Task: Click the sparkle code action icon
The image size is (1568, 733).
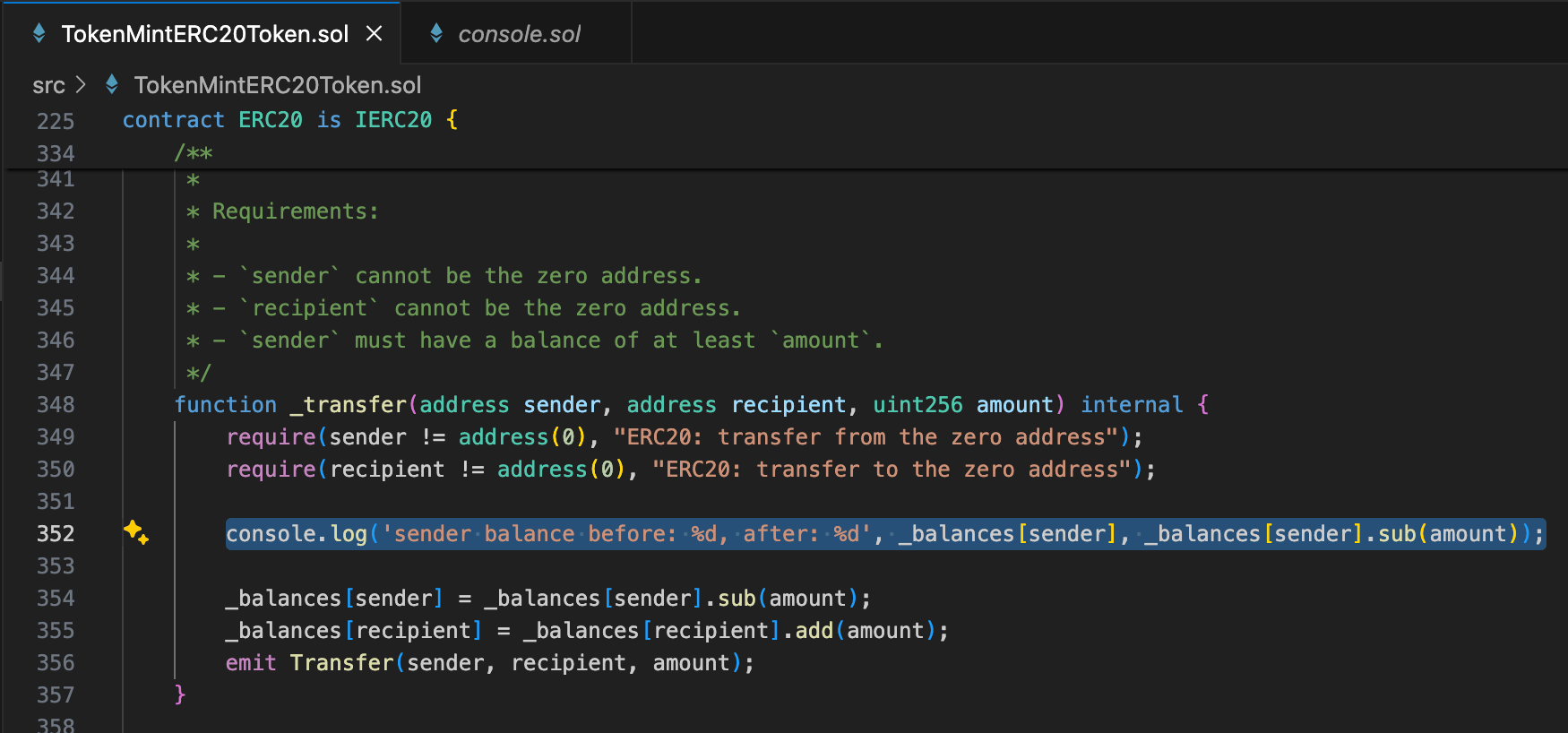Action: point(136,532)
